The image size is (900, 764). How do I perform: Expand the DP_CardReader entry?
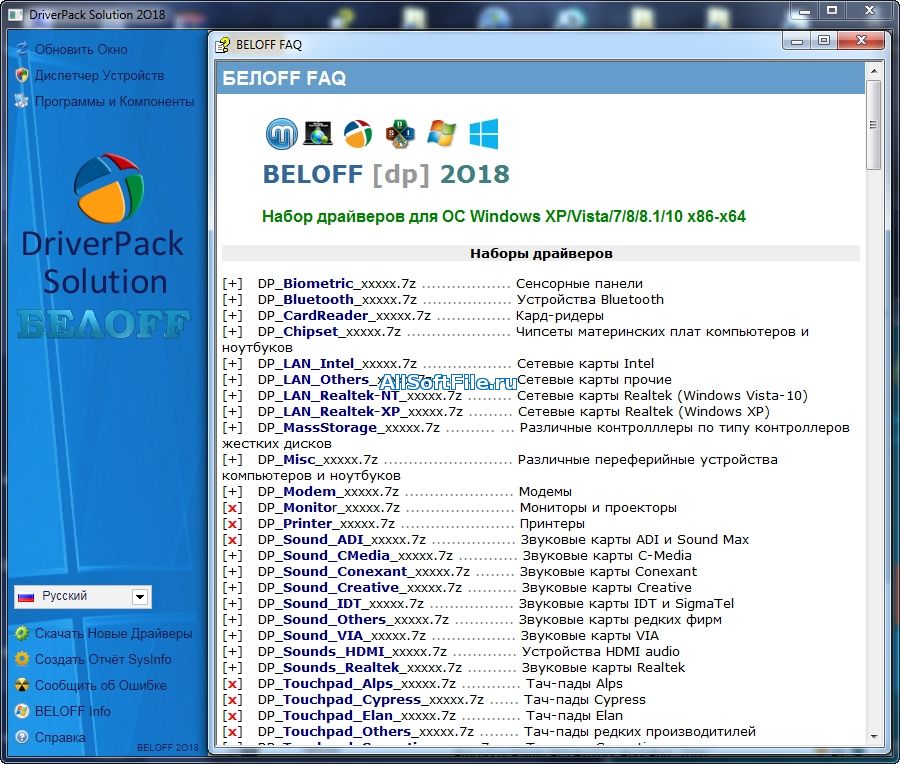[232, 316]
